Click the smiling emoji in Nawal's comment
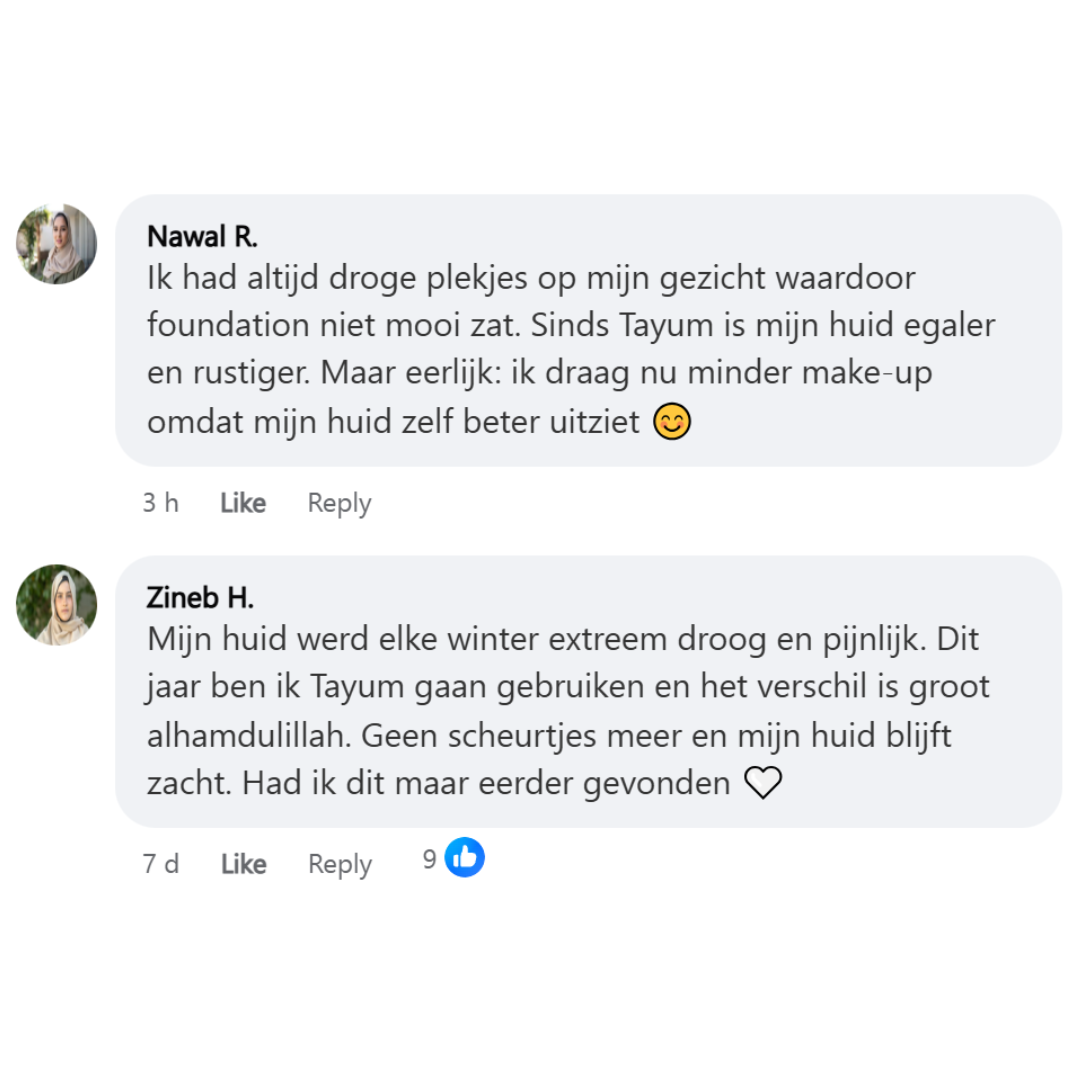1080x1080 pixels. (672, 423)
